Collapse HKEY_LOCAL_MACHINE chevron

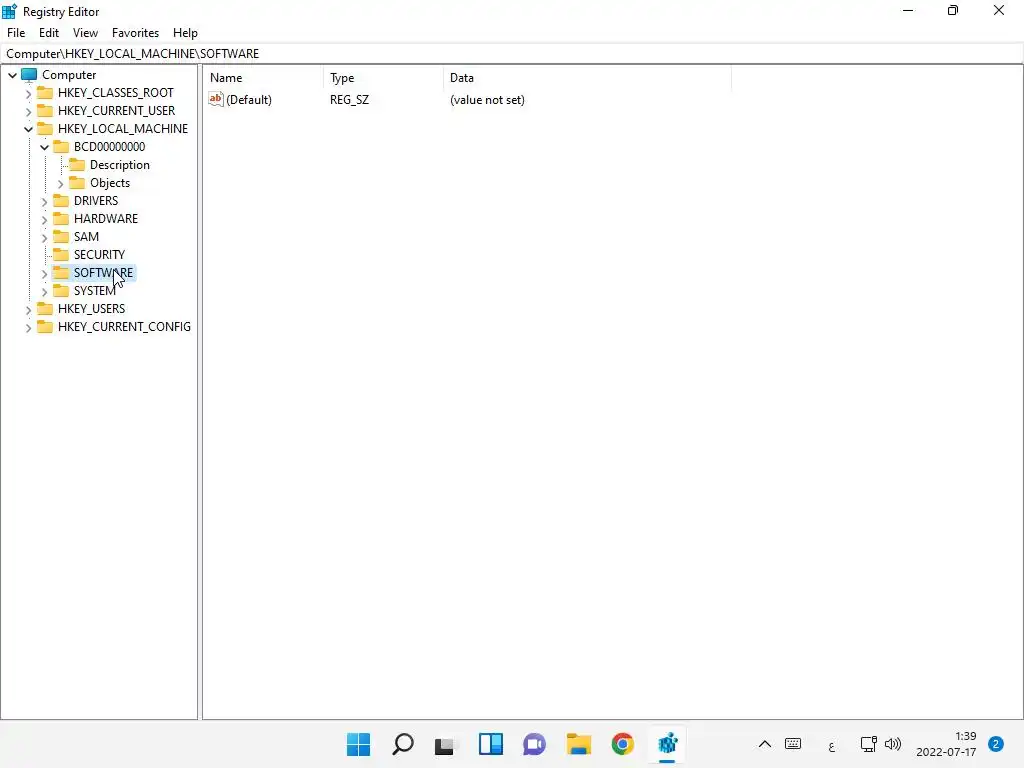click(28, 129)
